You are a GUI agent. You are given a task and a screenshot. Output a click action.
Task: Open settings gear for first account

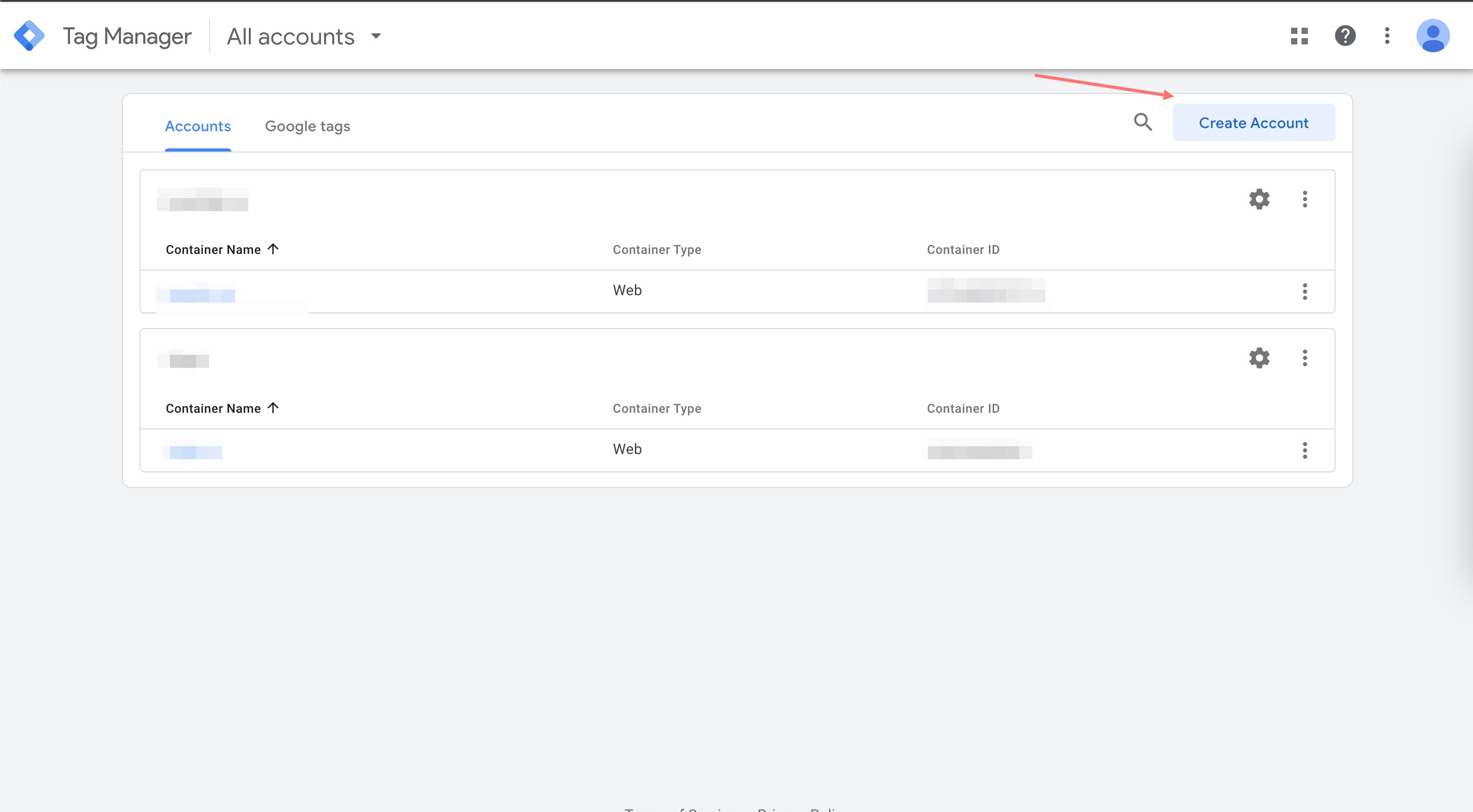click(1259, 200)
